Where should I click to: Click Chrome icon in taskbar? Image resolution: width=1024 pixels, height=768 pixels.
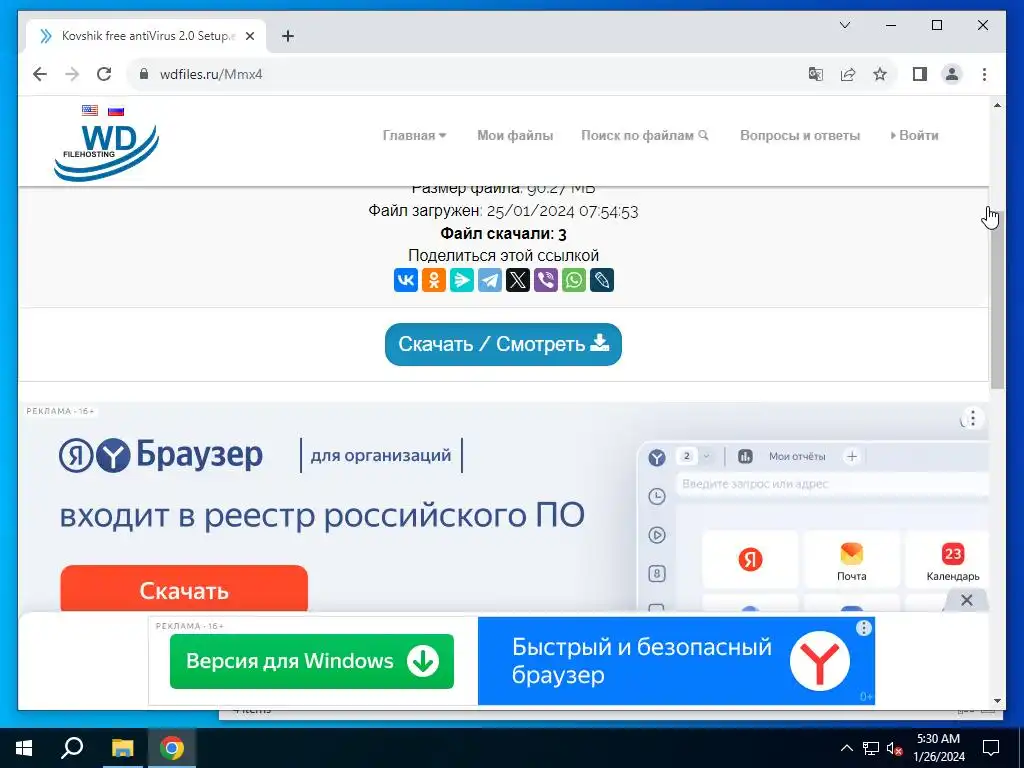click(x=172, y=748)
